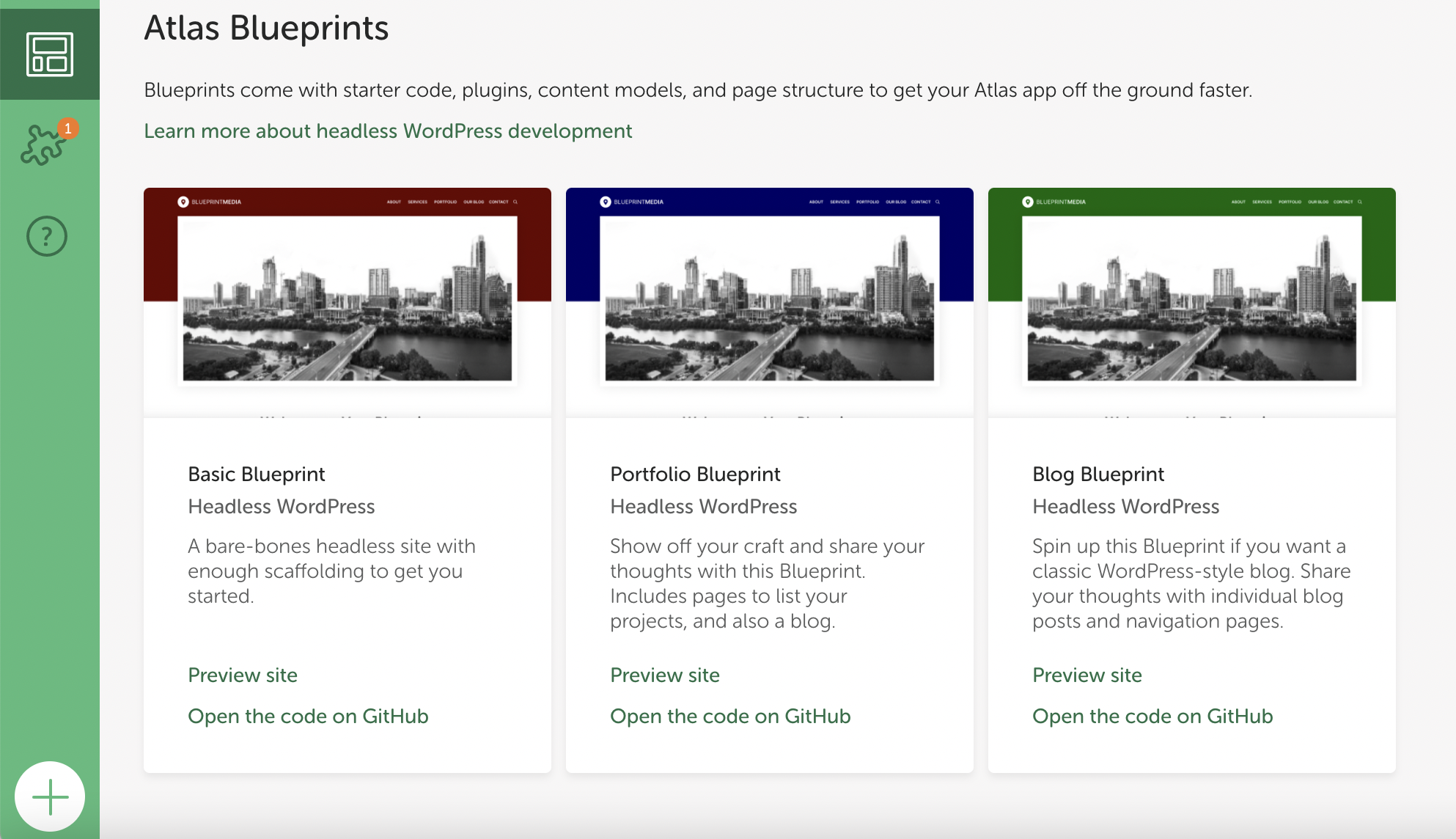Open Learn more about headless WordPress development

pos(388,131)
